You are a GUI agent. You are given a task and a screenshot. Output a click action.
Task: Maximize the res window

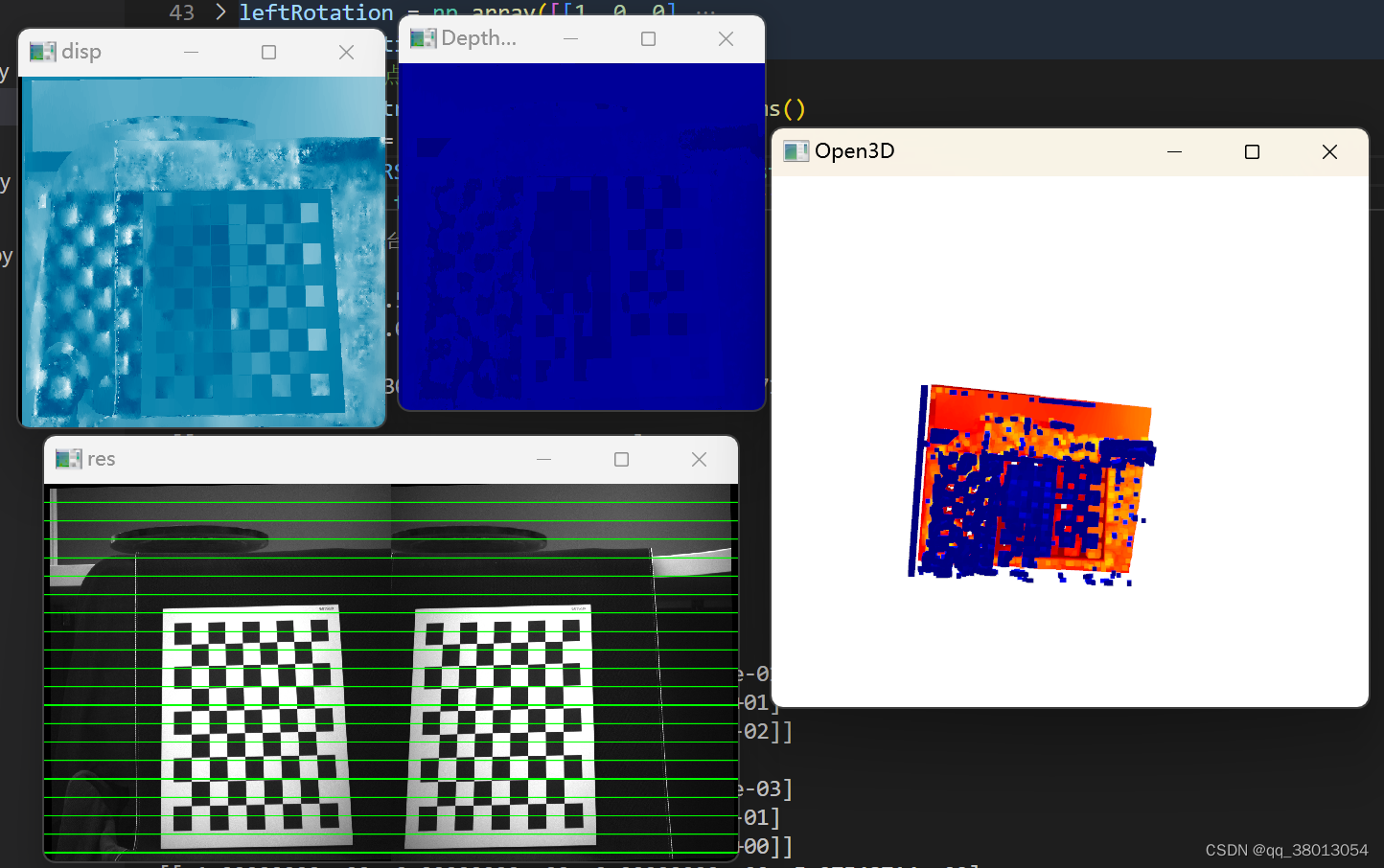(x=621, y=459)
